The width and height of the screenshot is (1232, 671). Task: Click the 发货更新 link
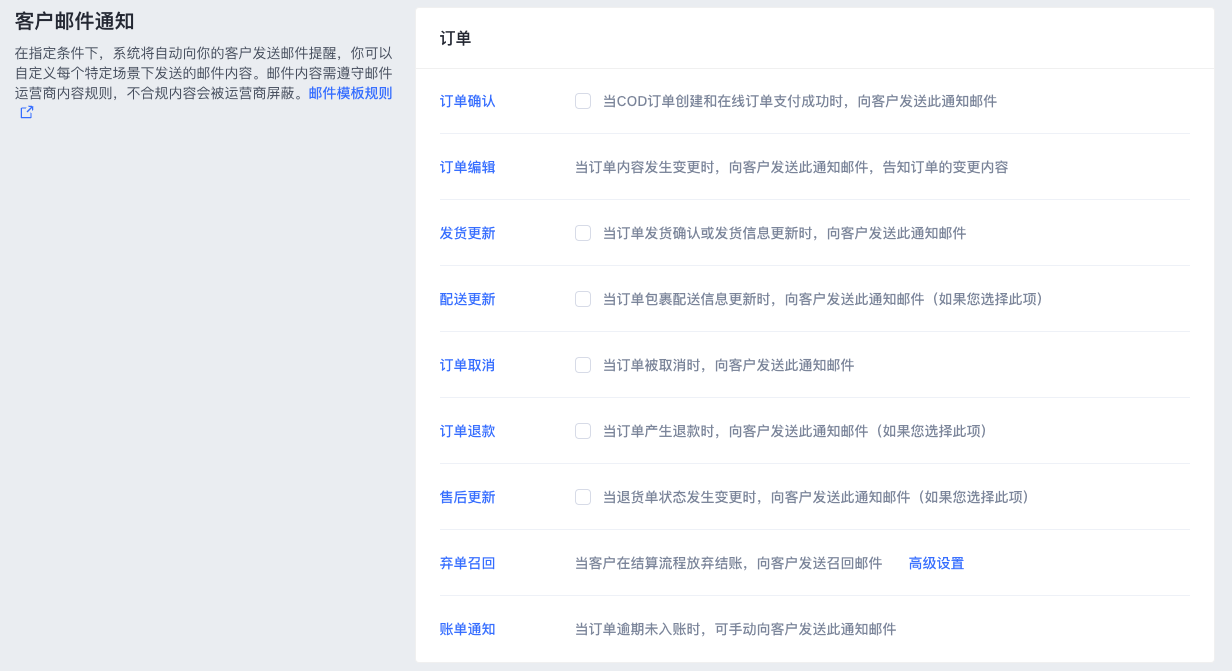tap(468, 233)
